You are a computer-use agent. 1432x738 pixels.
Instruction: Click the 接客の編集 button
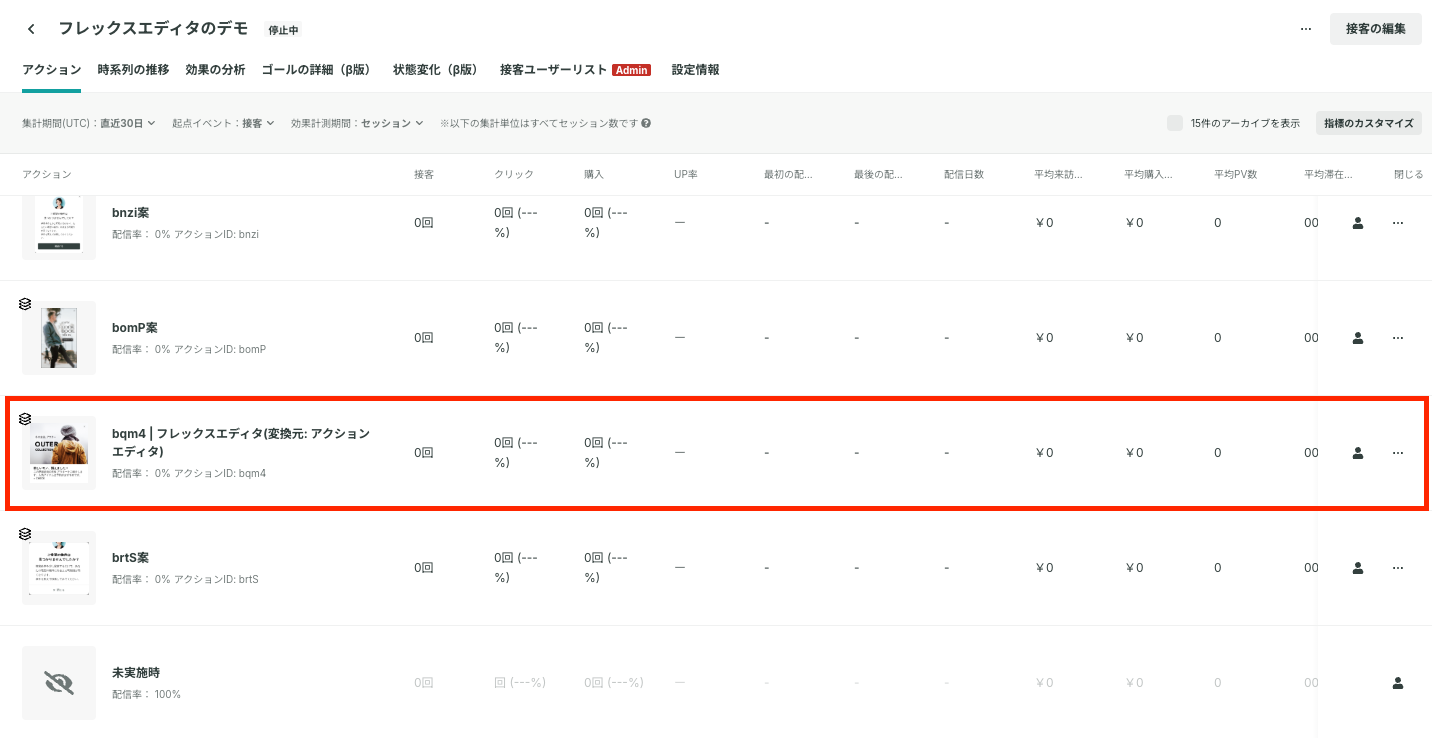pyautogui.click(x=1375, y=29)
